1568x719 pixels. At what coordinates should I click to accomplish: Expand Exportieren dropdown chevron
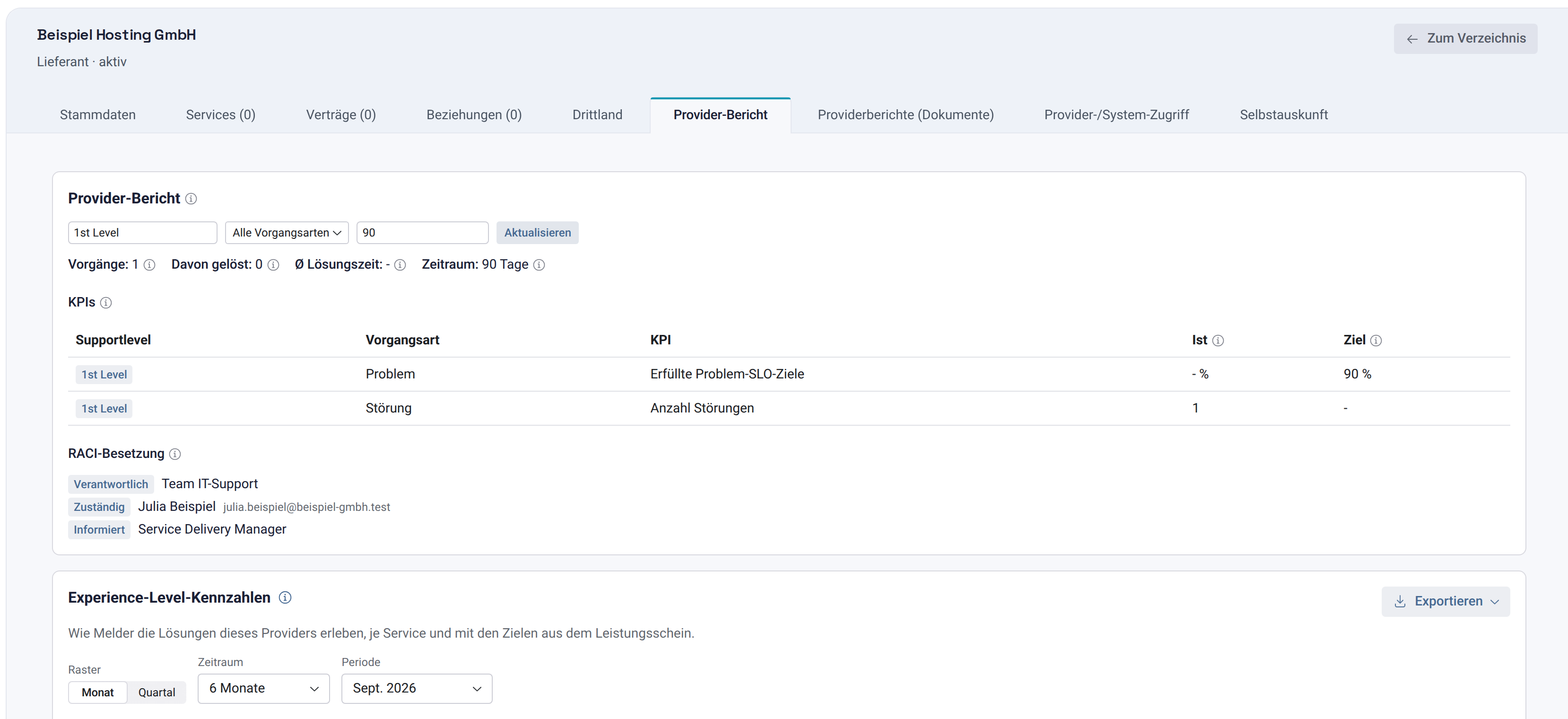[1494, 602]
